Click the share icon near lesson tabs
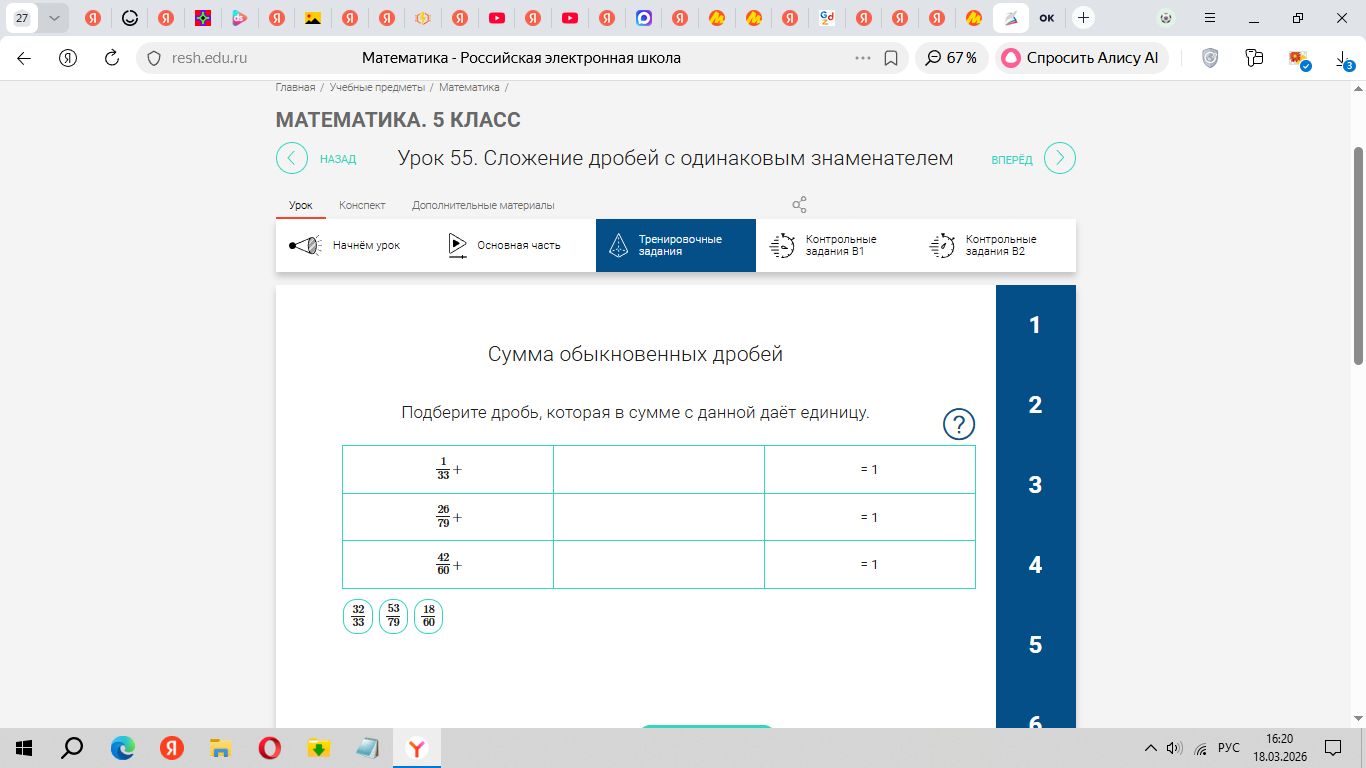 (x=799, y=205)
